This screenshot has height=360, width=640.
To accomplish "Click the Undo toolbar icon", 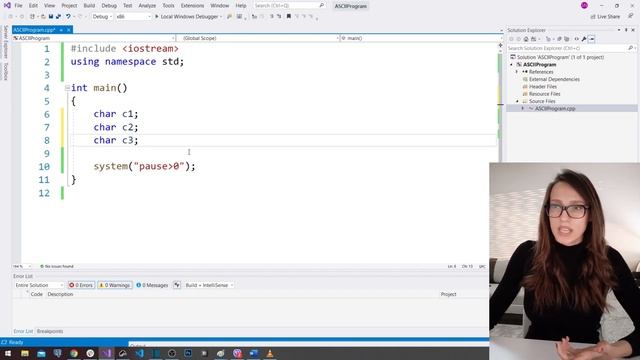I will [x=68, y=16].
